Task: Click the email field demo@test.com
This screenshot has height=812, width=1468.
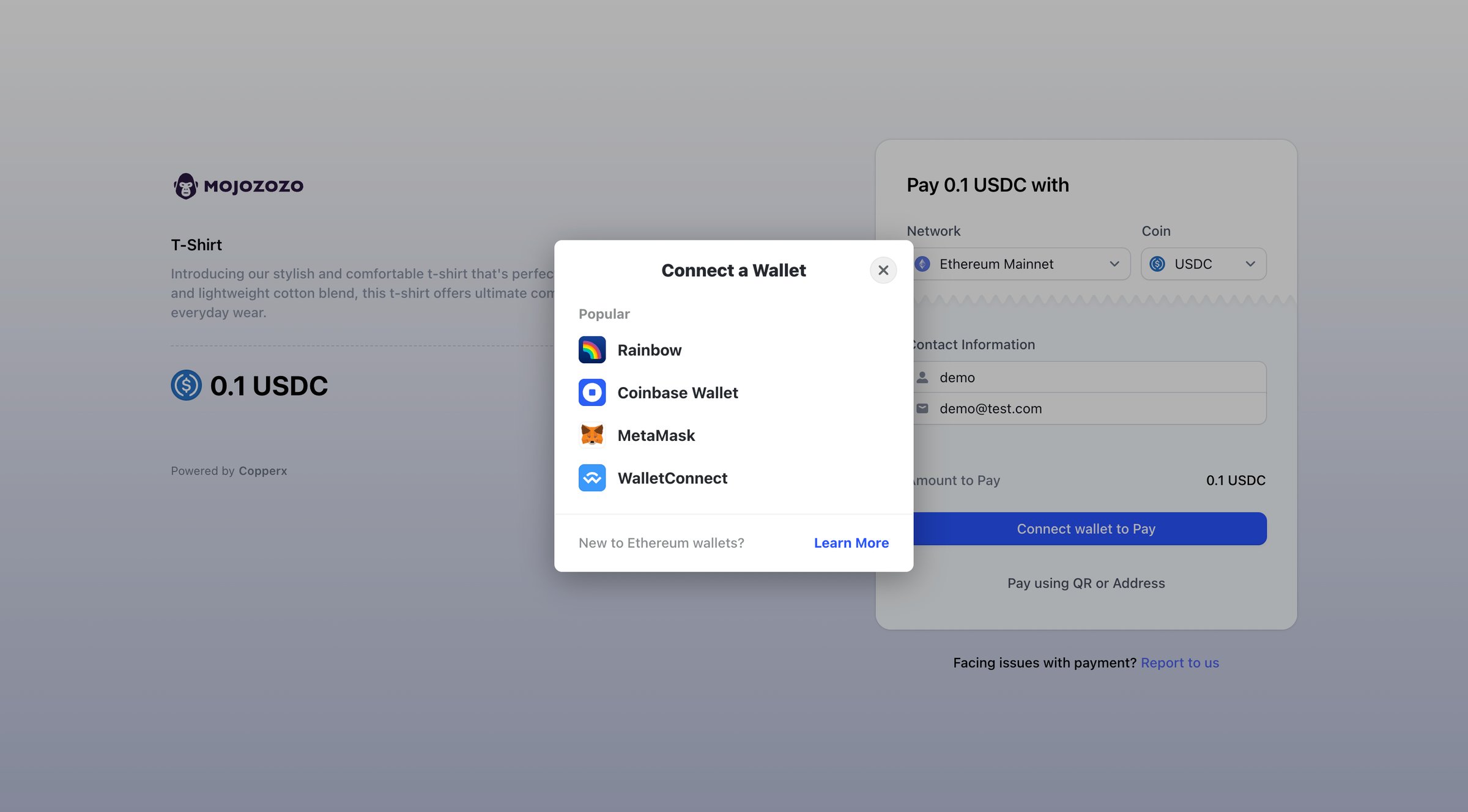Action: tap(1086, 408)
